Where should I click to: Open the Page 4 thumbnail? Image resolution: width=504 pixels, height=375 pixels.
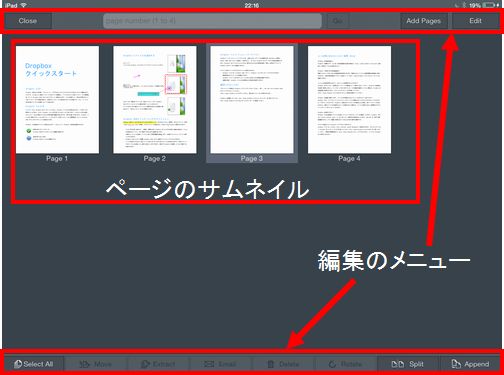click(x=349, y=100)
